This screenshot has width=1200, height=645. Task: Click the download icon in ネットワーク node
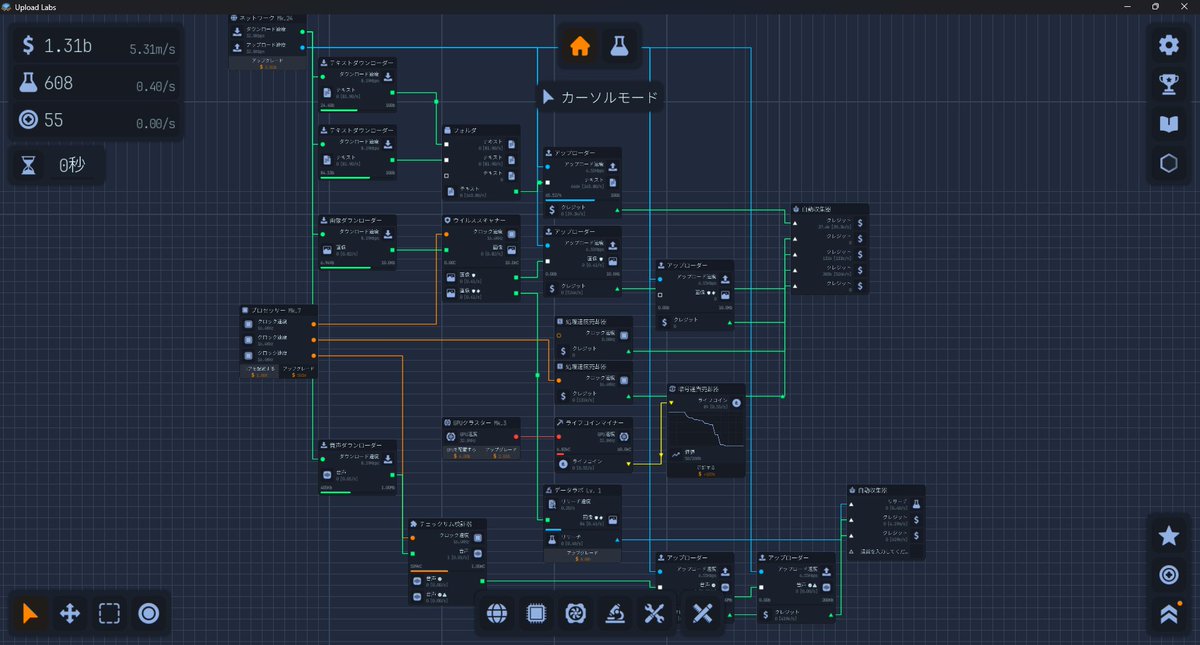237,30
